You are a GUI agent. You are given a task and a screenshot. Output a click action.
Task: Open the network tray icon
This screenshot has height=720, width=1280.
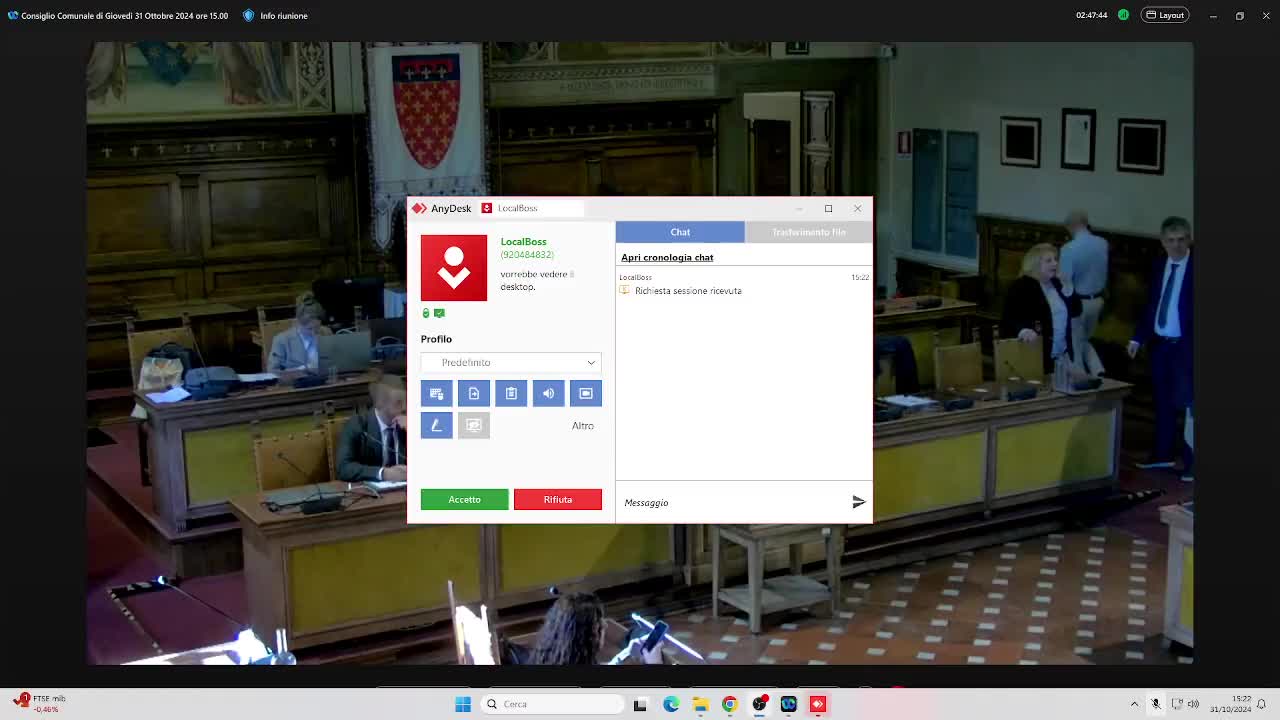tap(1177, 704)
